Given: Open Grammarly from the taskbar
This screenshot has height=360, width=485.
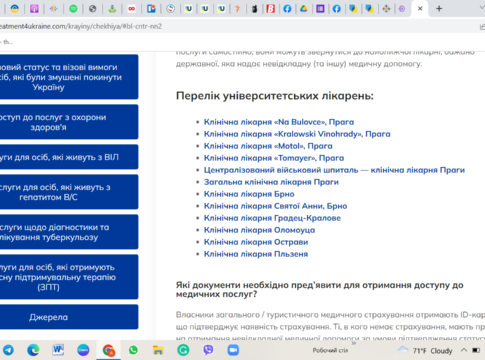Looking at the screenshot, I should click(183, 350).
